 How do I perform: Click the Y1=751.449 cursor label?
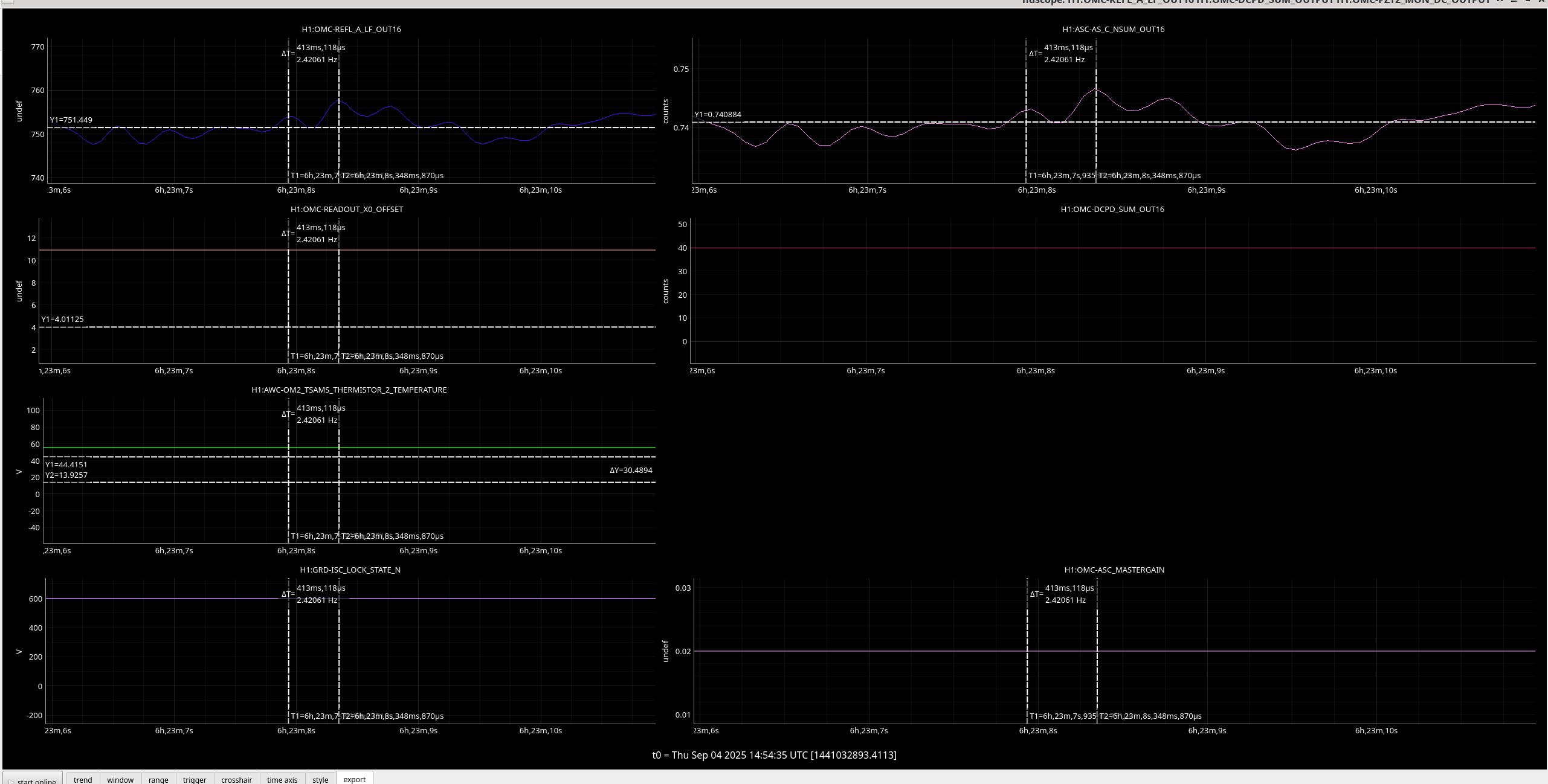click(x=71, y=120)
